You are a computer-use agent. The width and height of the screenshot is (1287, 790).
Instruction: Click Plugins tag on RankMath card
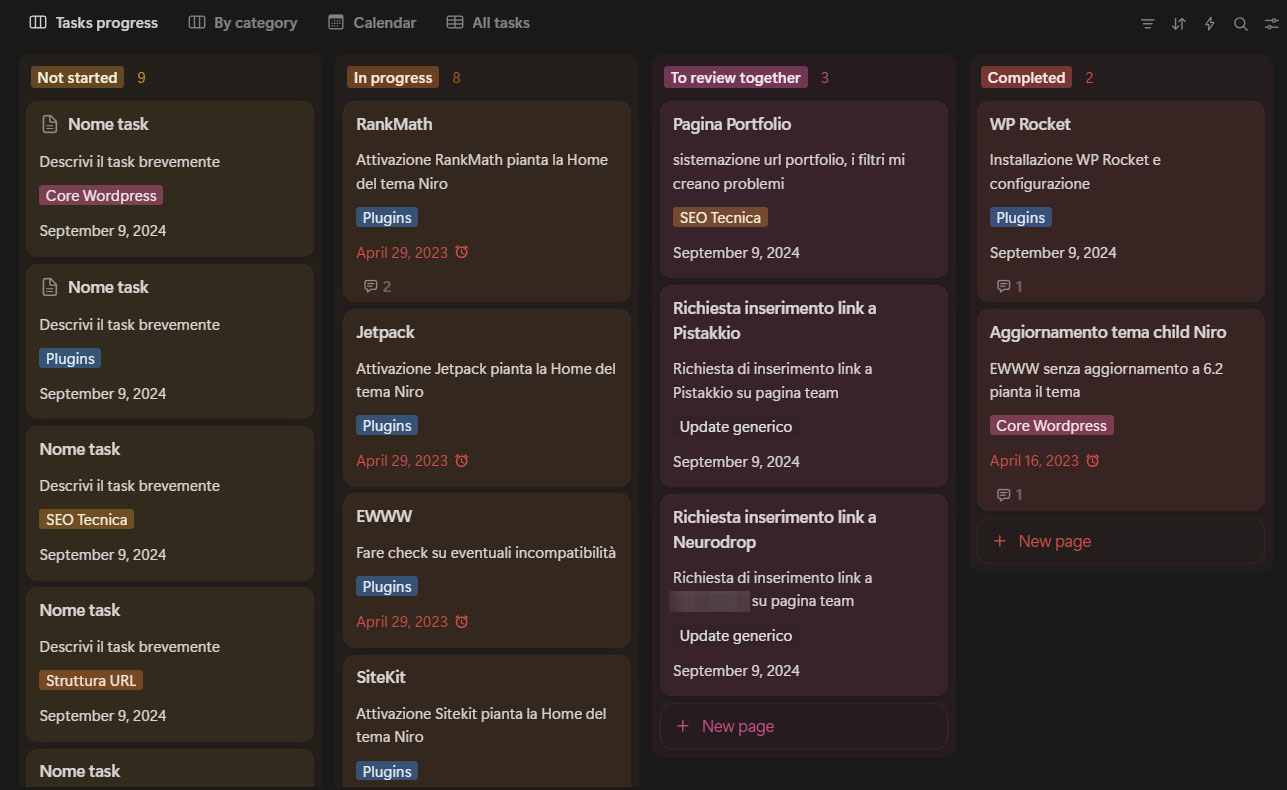(387, 218)
